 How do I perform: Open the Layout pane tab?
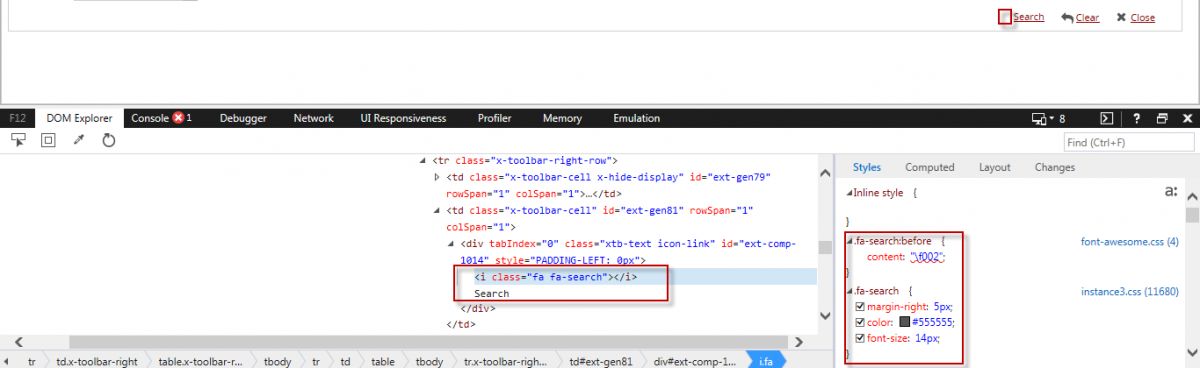pyautogui.click(x=994, y=167)
